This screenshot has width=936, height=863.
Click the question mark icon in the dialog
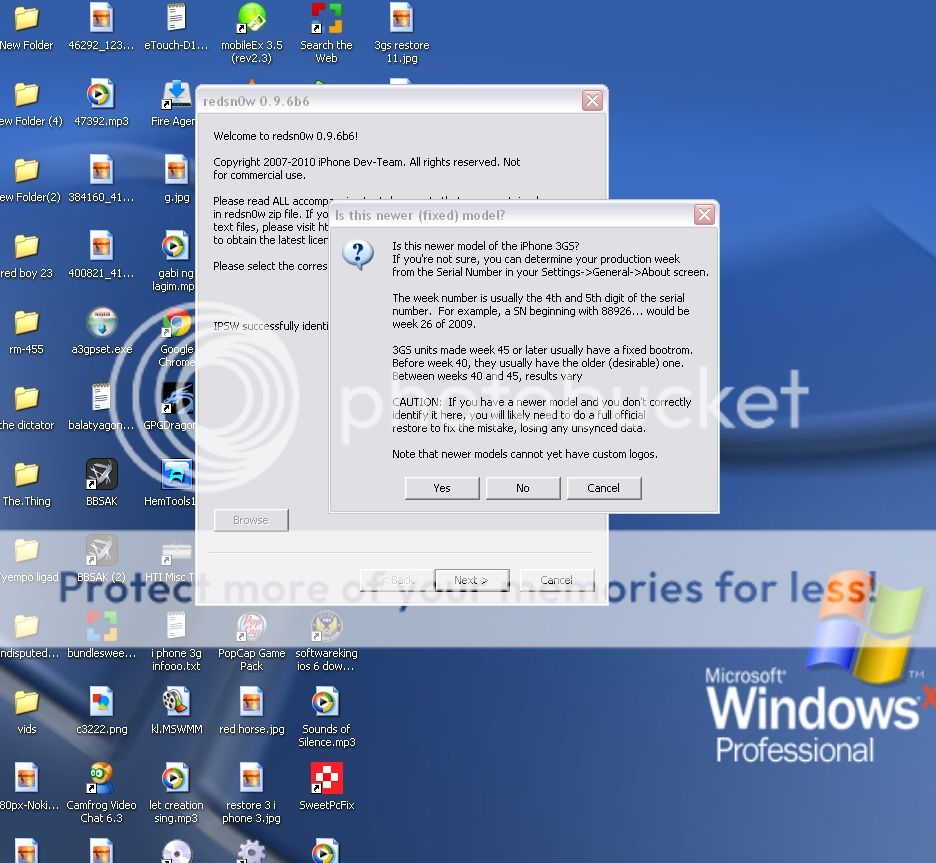[x=358, y=255]
